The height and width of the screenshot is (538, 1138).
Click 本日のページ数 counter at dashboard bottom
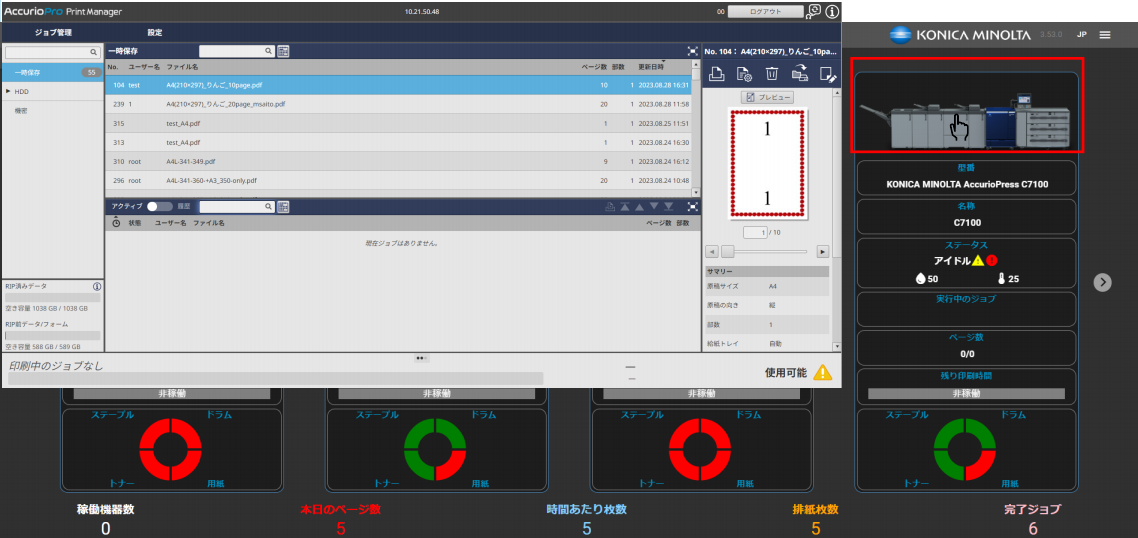click(340, 518)
